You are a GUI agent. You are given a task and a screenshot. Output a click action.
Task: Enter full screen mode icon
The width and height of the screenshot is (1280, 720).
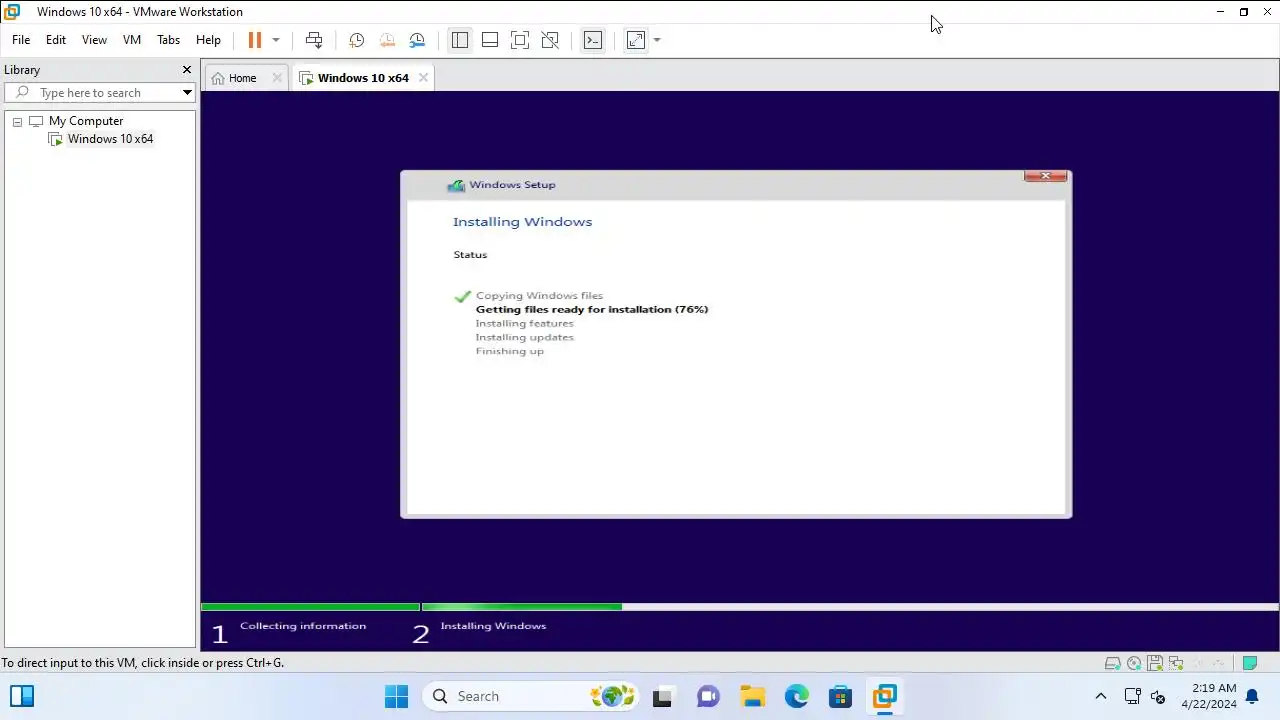(520, 40)
